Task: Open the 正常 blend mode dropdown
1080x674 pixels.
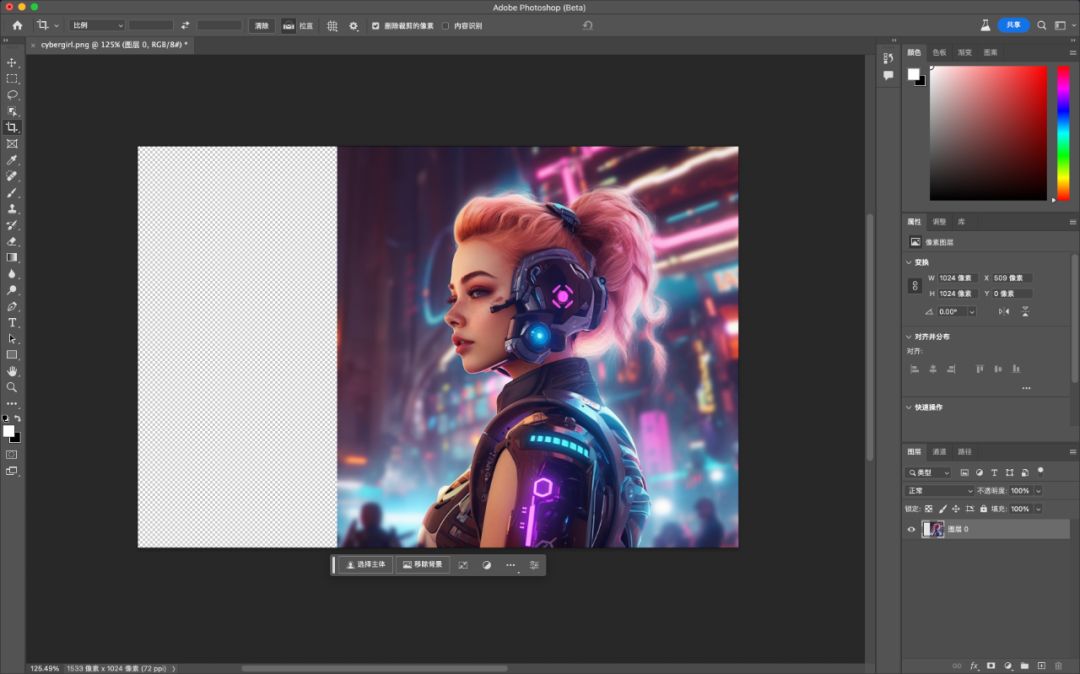Action: [939, 491]
